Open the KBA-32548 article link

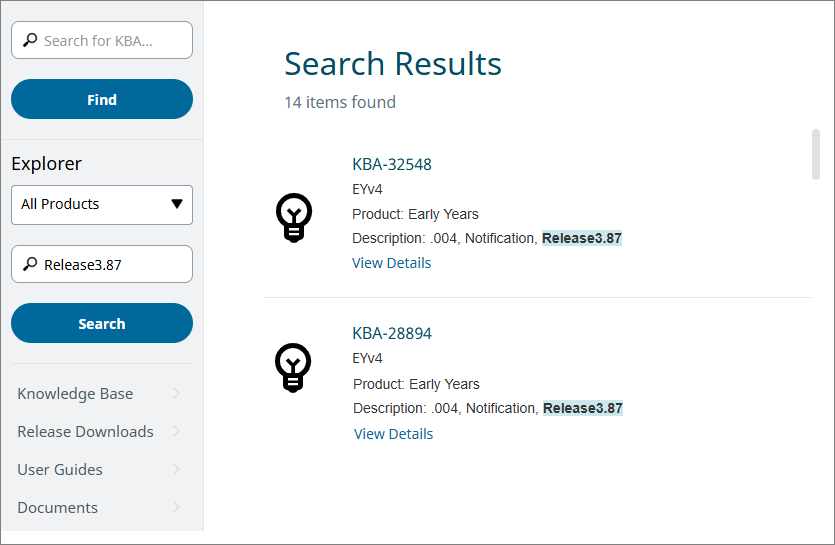pyautogui.click(x=392, y=164)
